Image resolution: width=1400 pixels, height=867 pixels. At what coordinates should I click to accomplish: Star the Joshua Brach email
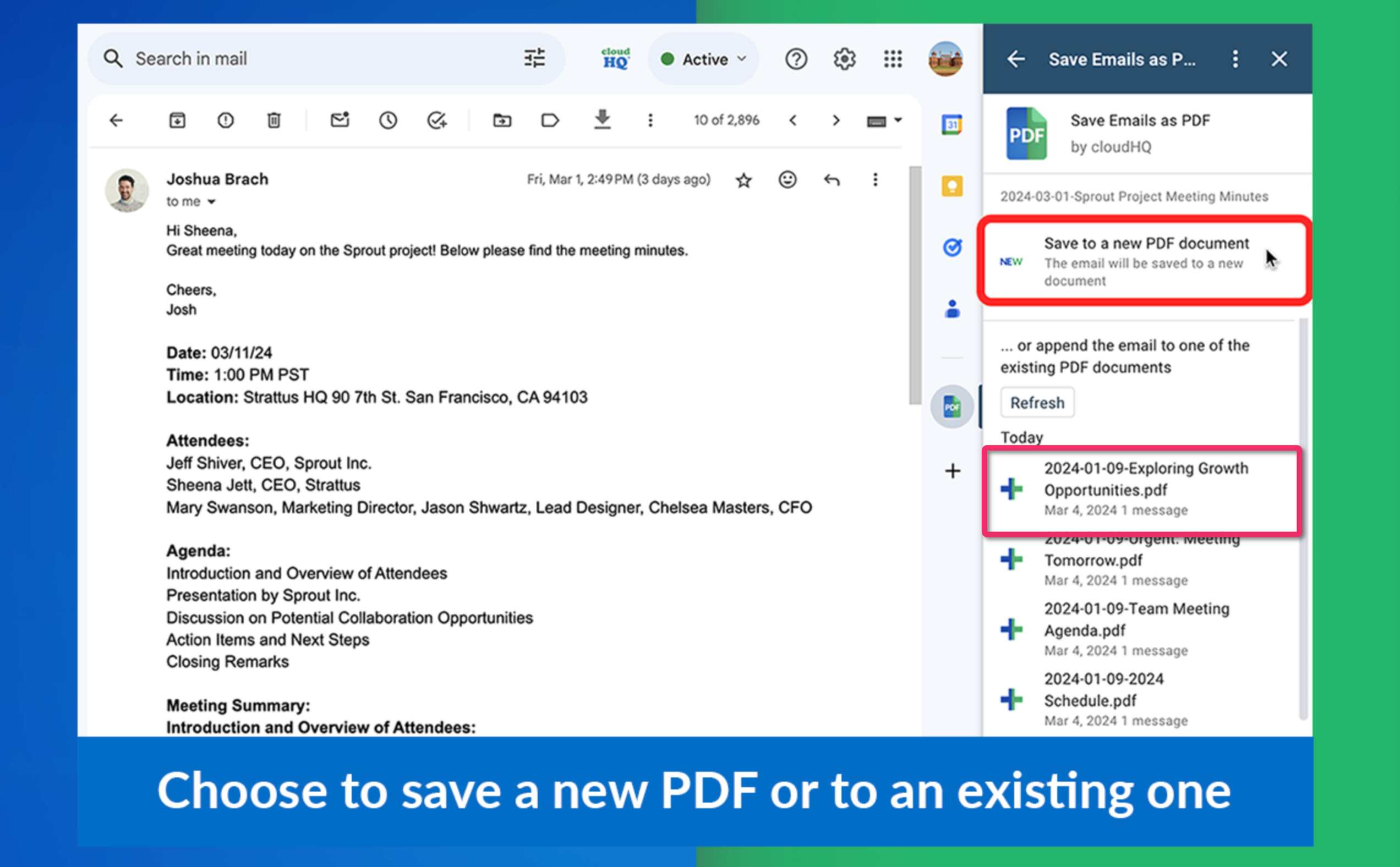tap(744, 180)
